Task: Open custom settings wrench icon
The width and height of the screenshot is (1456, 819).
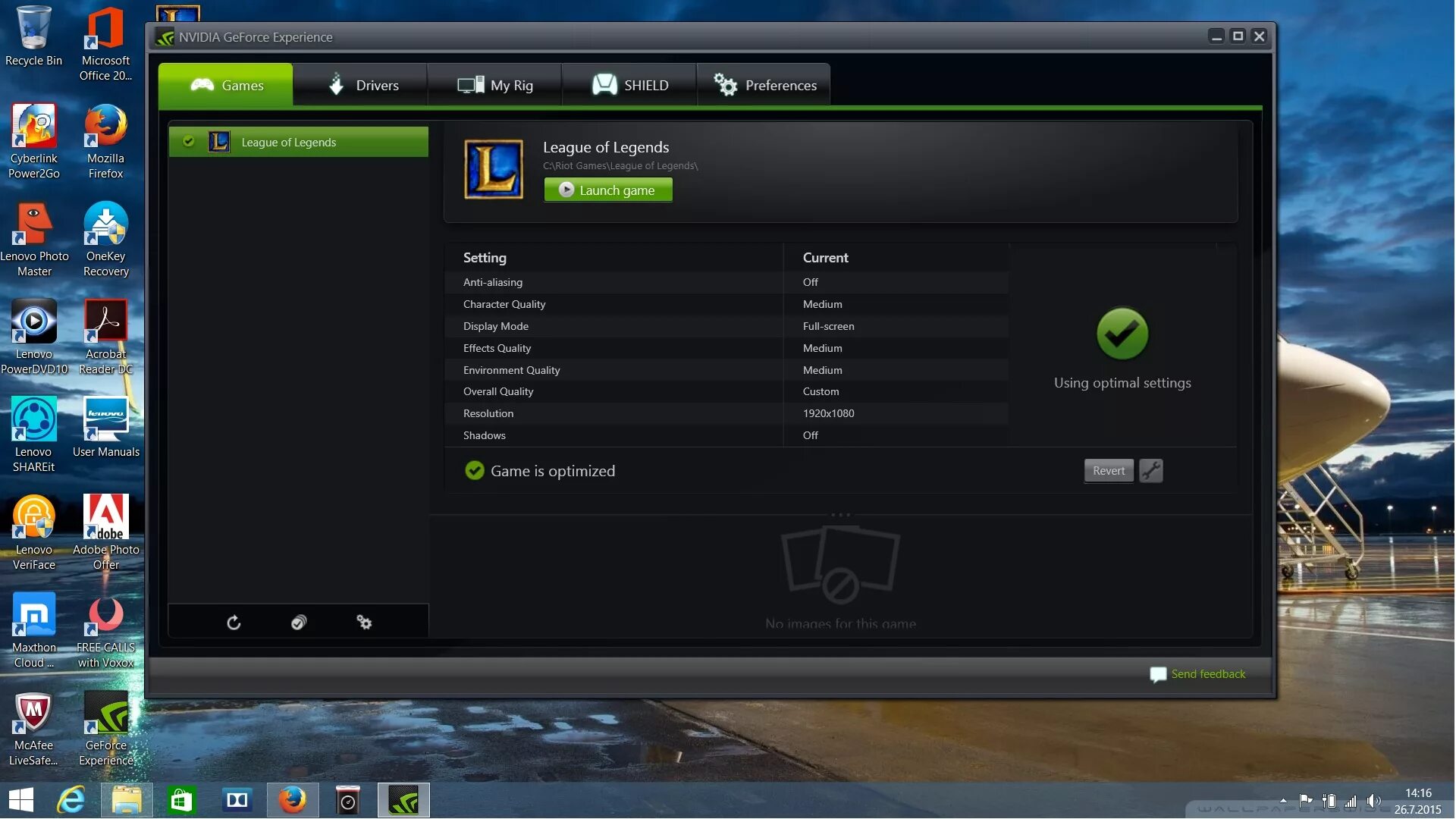Action: (1151, 471)
